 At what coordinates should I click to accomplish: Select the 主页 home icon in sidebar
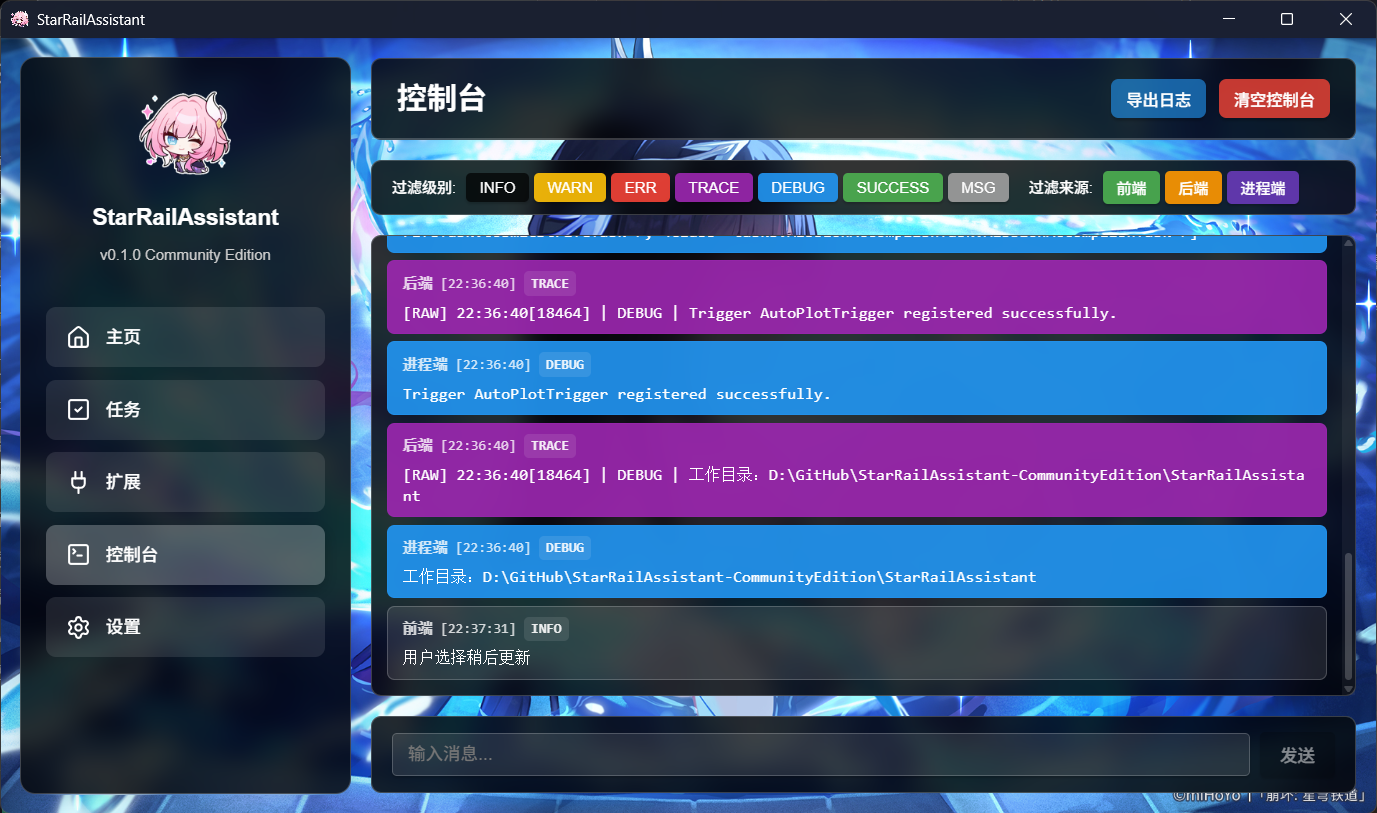78,337
